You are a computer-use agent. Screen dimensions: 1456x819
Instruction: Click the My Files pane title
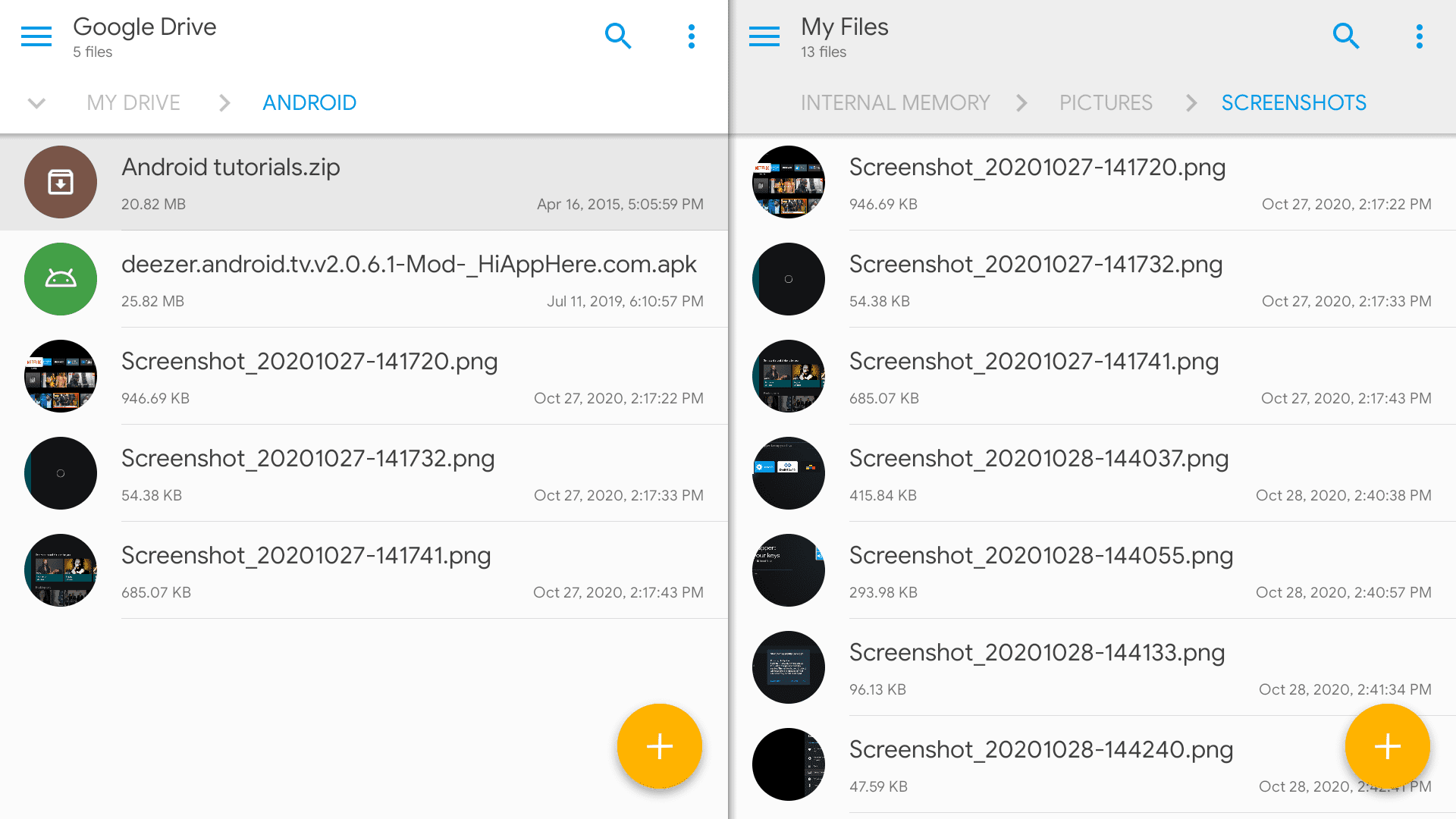(x=845, y=27)
